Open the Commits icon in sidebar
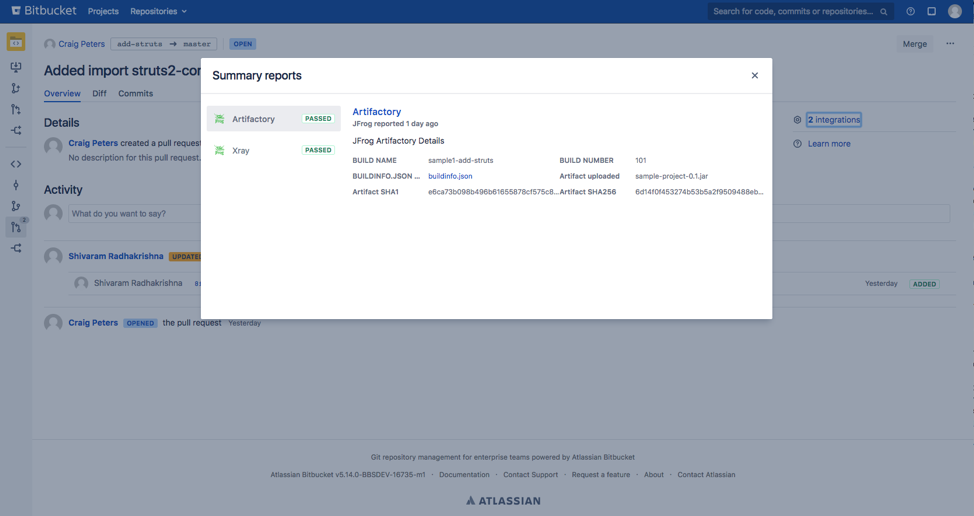 tap(16, 185)
